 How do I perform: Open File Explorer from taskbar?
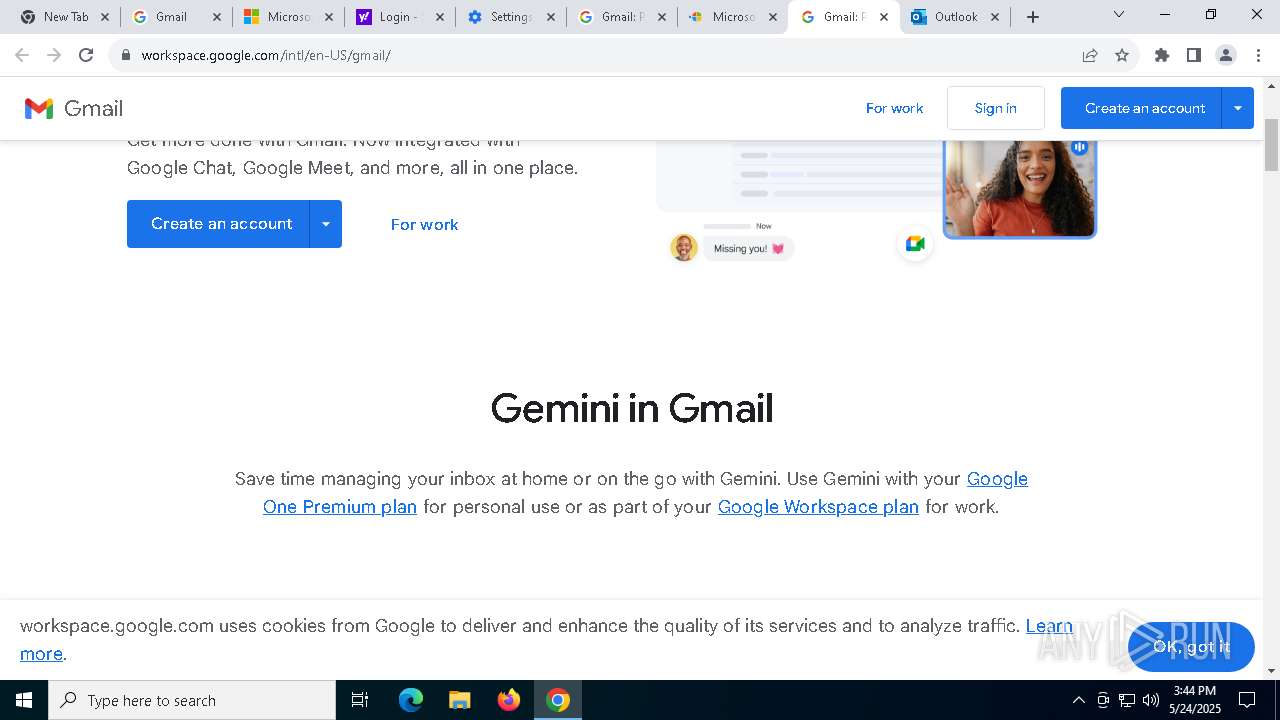click(x=459, y=700)
